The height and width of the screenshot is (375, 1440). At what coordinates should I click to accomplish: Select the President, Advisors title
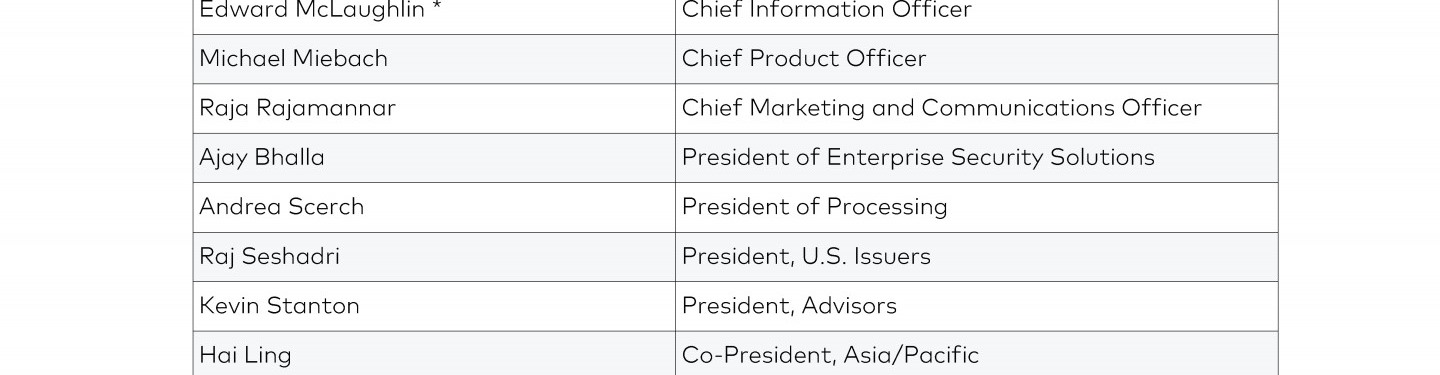pos(789,306)
